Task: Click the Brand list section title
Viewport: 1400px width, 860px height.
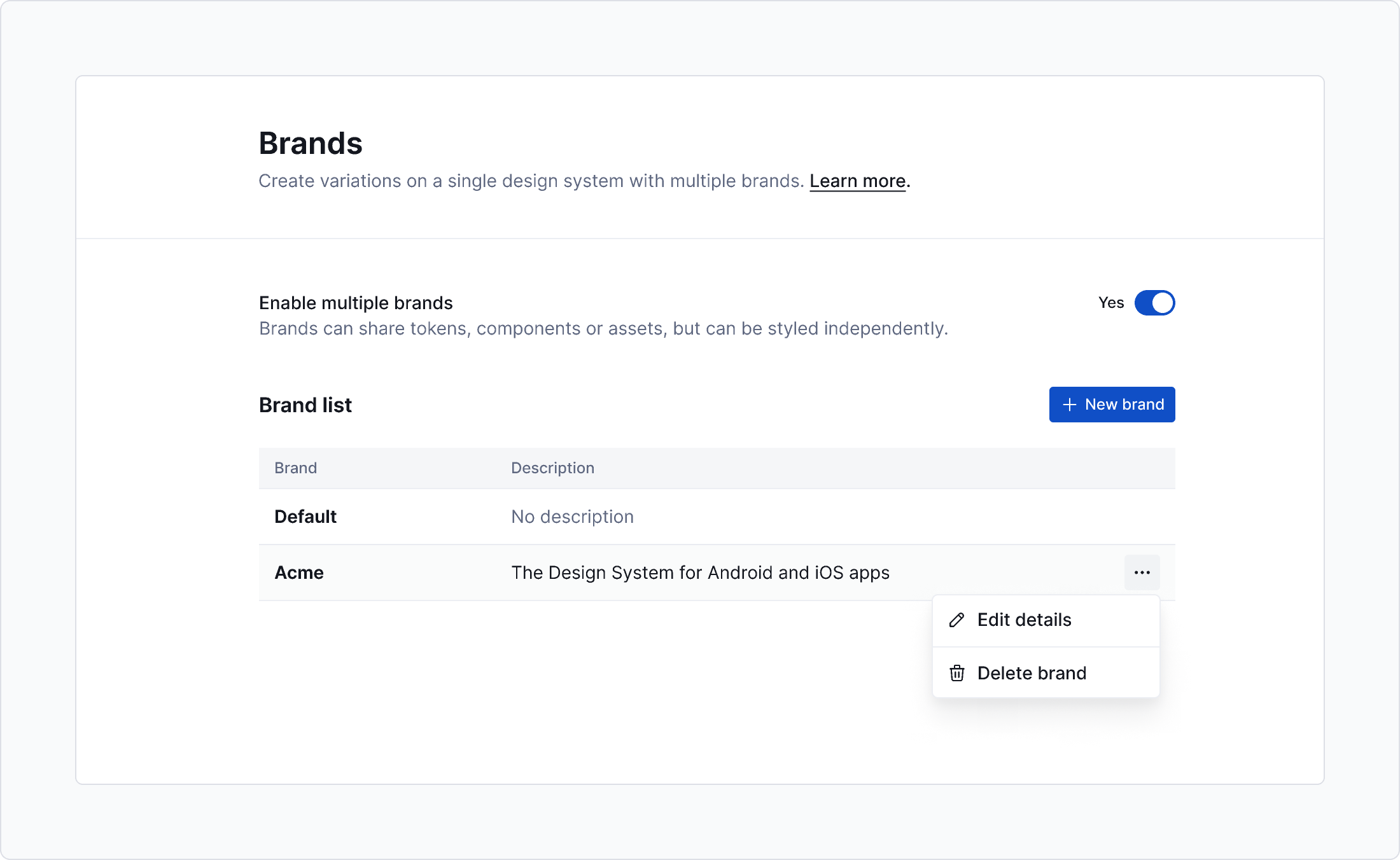Action: (x=305, y=405)
